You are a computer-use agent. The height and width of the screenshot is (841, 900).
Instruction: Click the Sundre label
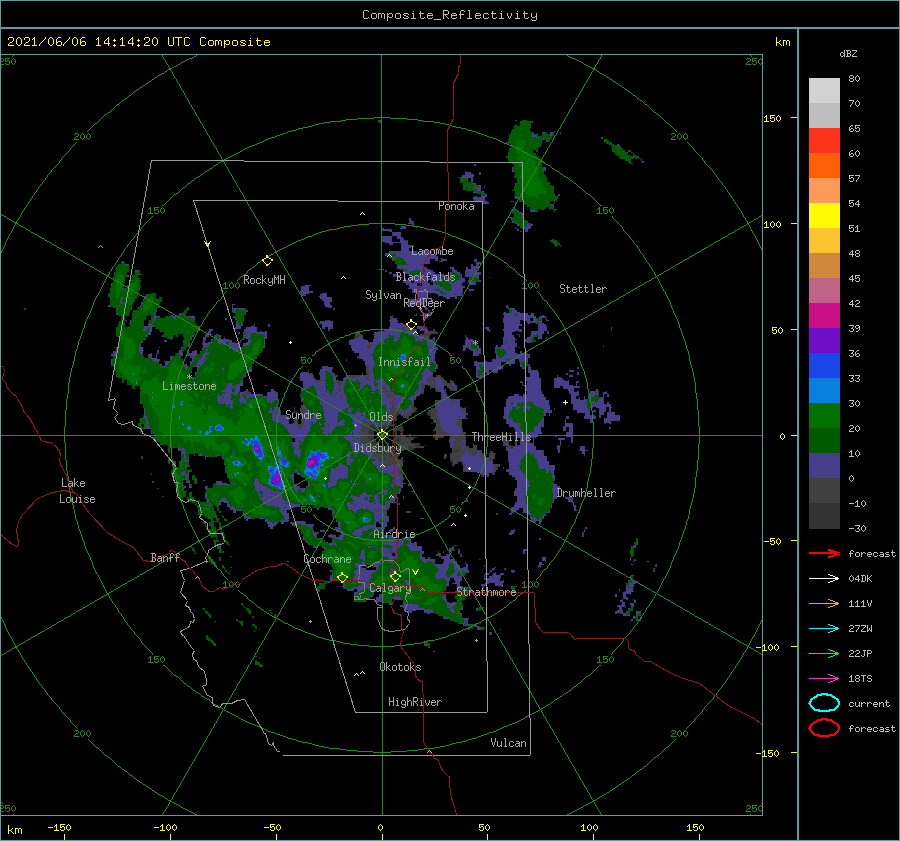(303, 414)
